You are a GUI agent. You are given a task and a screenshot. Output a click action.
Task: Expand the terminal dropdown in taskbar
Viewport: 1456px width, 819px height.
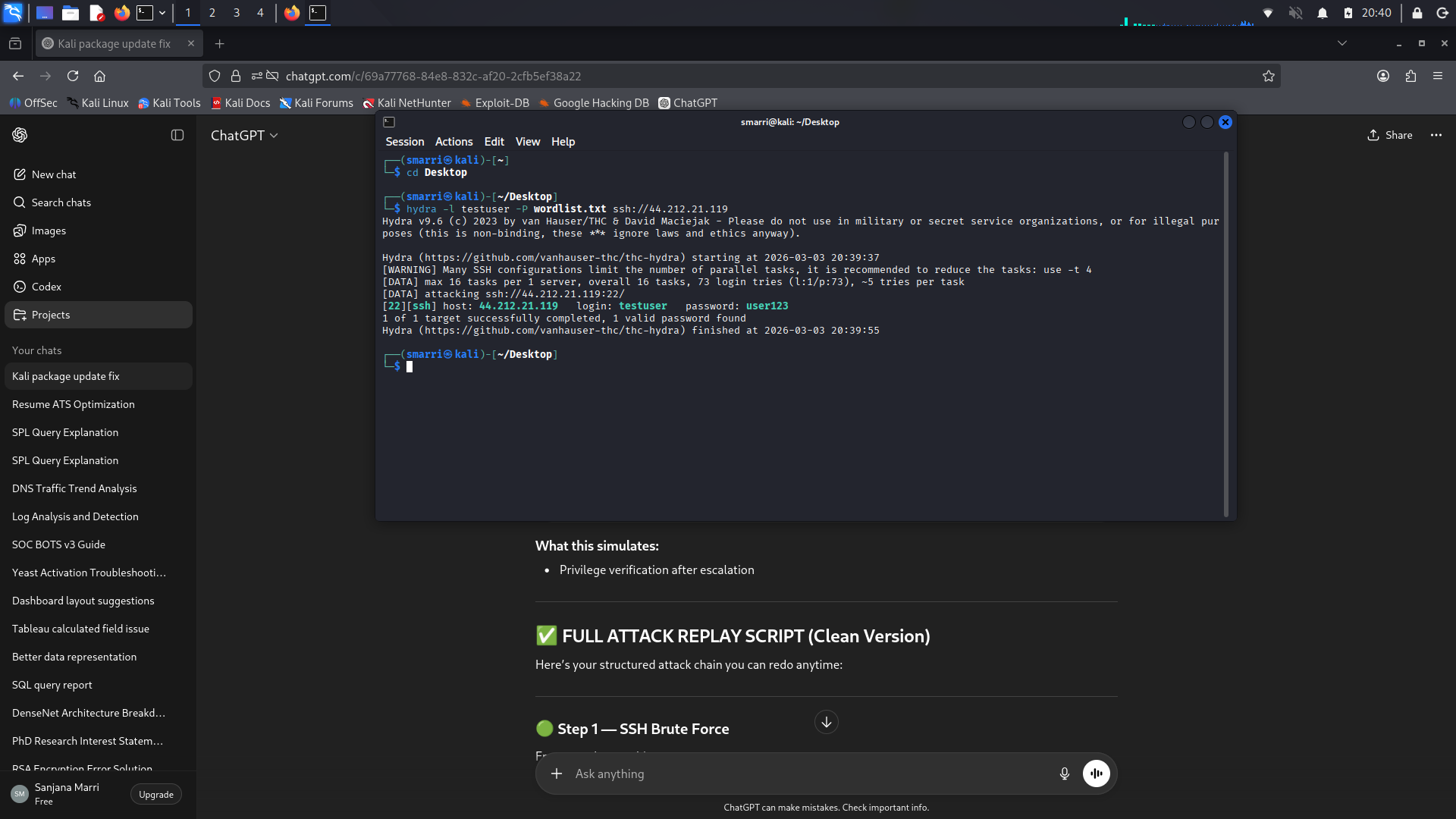[x=162, y=13]
